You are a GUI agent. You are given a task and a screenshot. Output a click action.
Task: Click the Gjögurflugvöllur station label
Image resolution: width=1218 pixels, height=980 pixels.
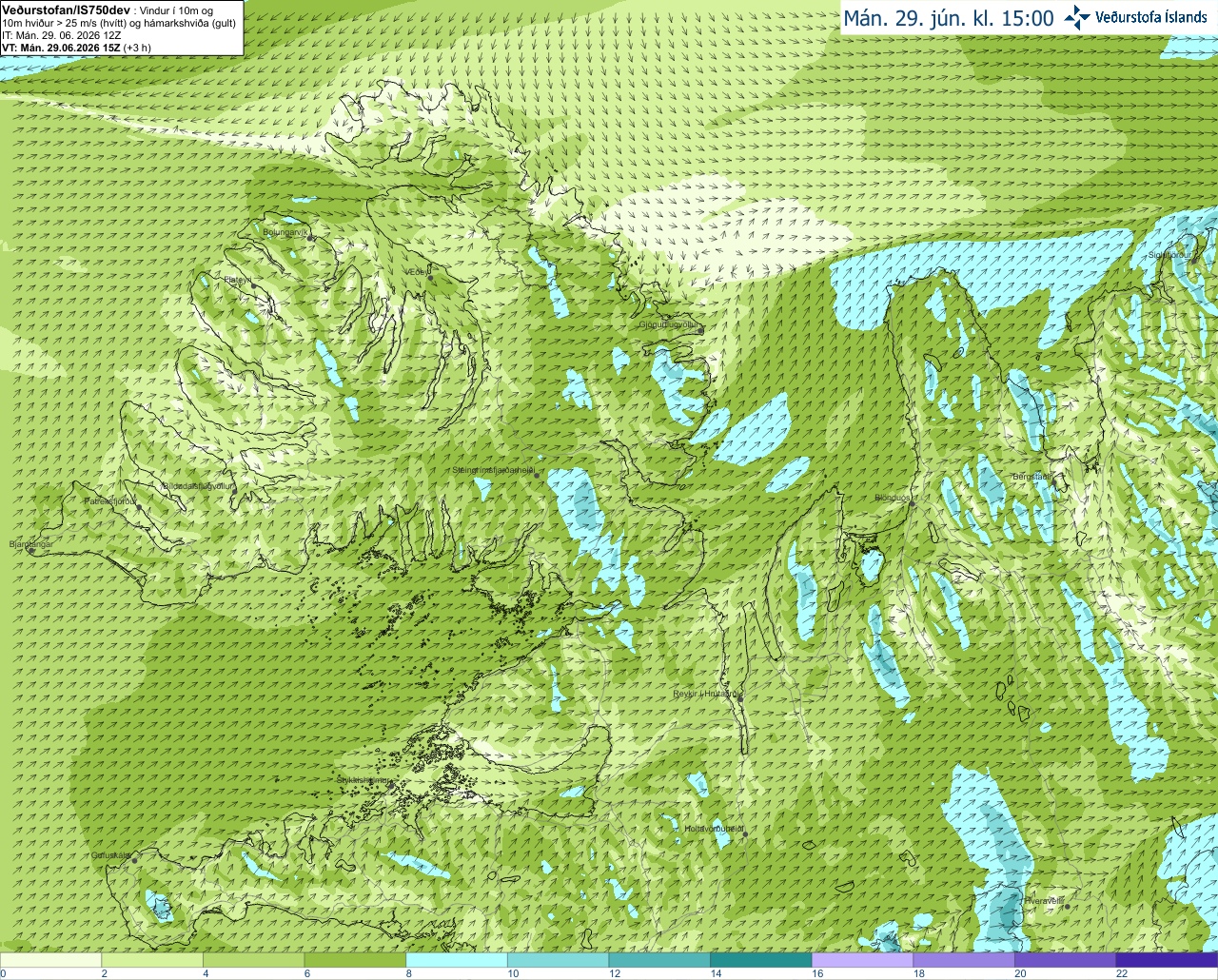669,324
